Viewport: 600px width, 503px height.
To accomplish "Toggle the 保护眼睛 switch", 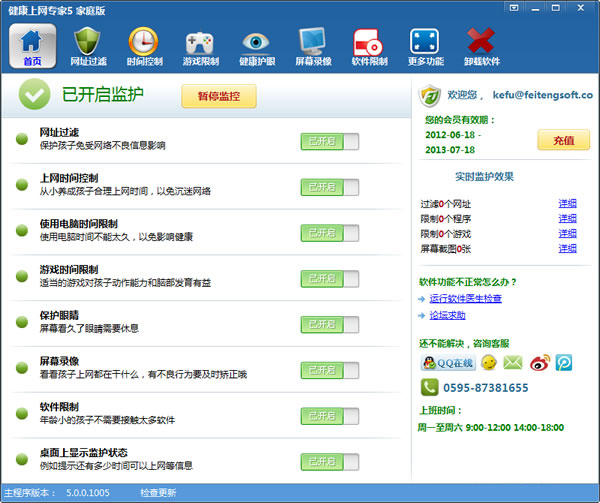I will (329, 324).
